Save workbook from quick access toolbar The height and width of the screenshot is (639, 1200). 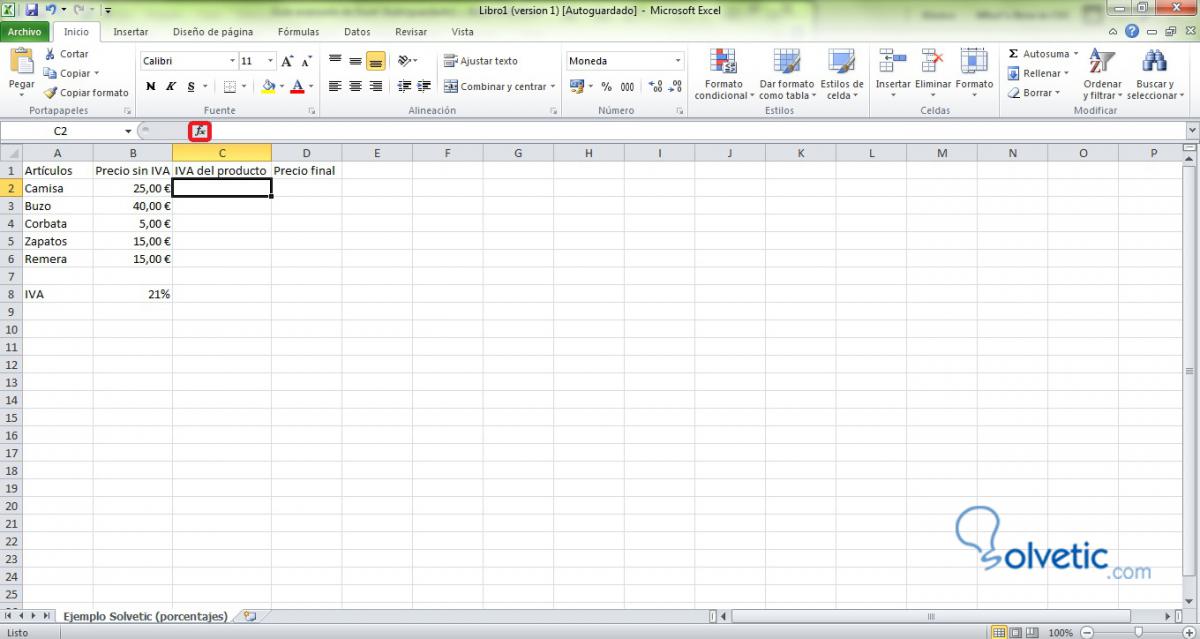(32, 9)
